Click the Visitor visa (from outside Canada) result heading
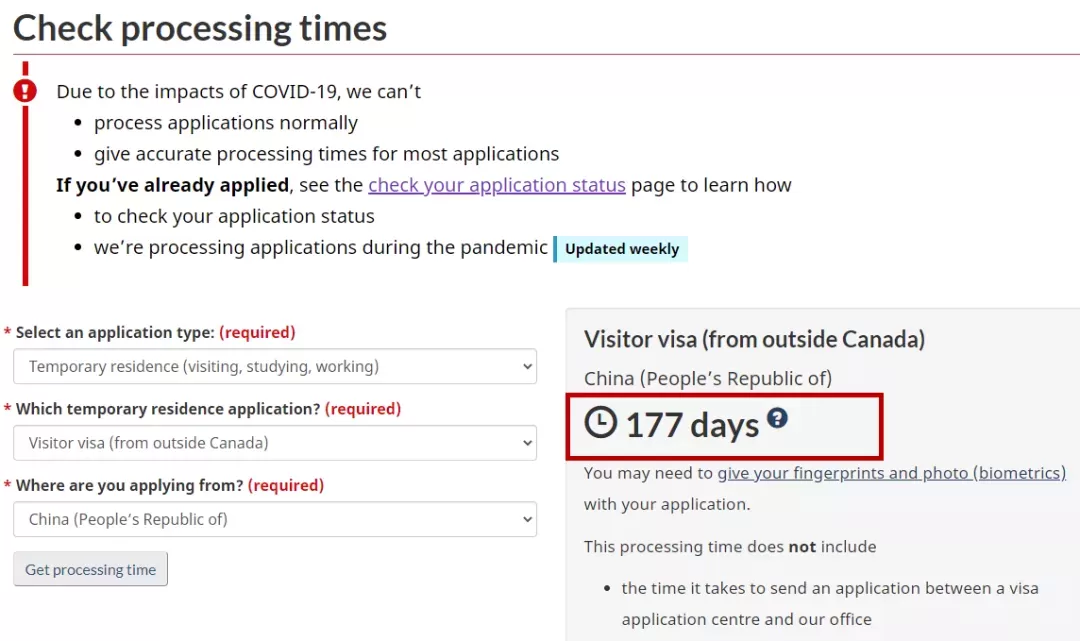Viewport: 1080px width, 641px height. 754,339
